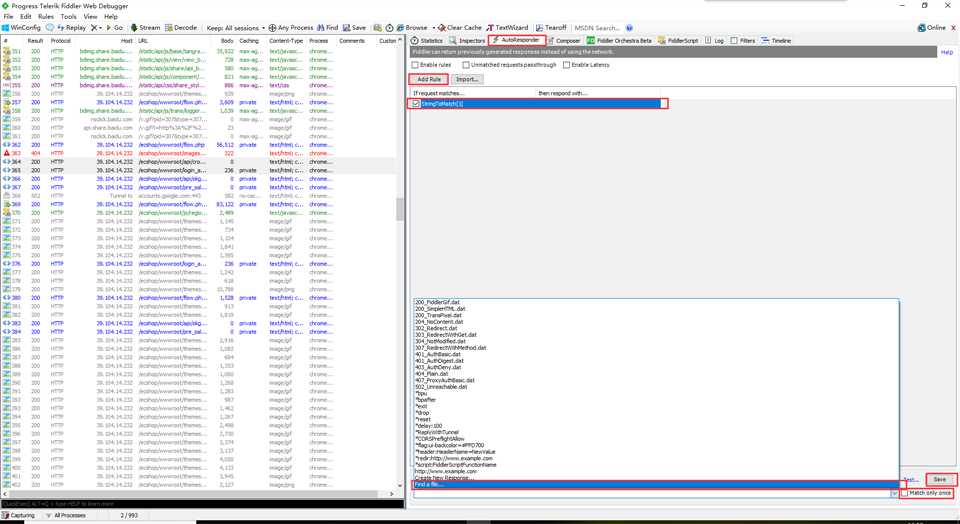Toggle Capturing in the status bar
Image resolution: width=960 pixels, height=524 pixels.
pos(18,515)
